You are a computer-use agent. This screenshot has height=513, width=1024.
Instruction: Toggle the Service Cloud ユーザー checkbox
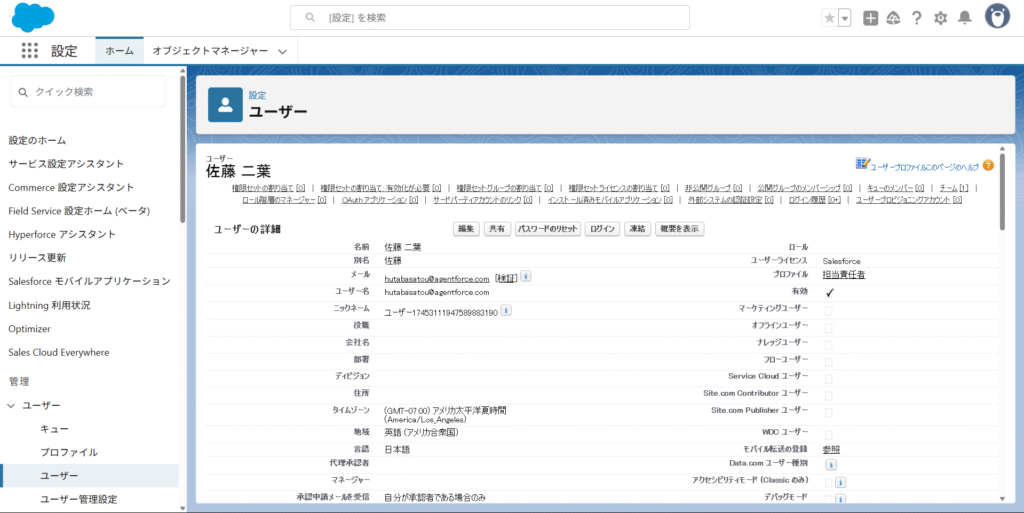point(829,379)
